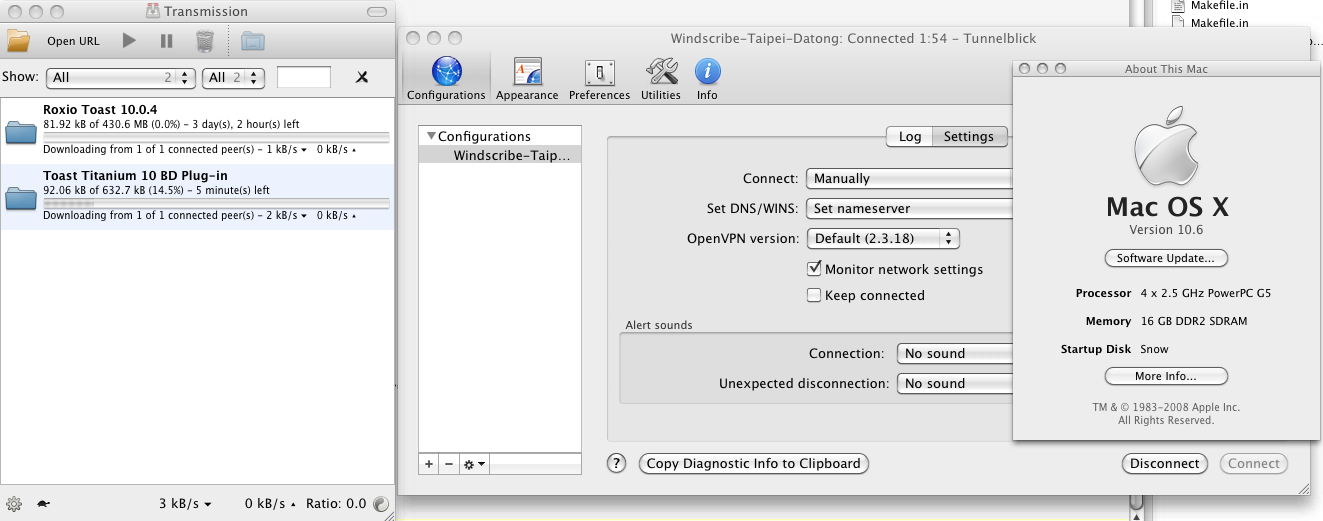Viewport: 1323px width, 521px height.
Task: Click Open URL in Transmission toolbar
Action: (x=73, y=42)
